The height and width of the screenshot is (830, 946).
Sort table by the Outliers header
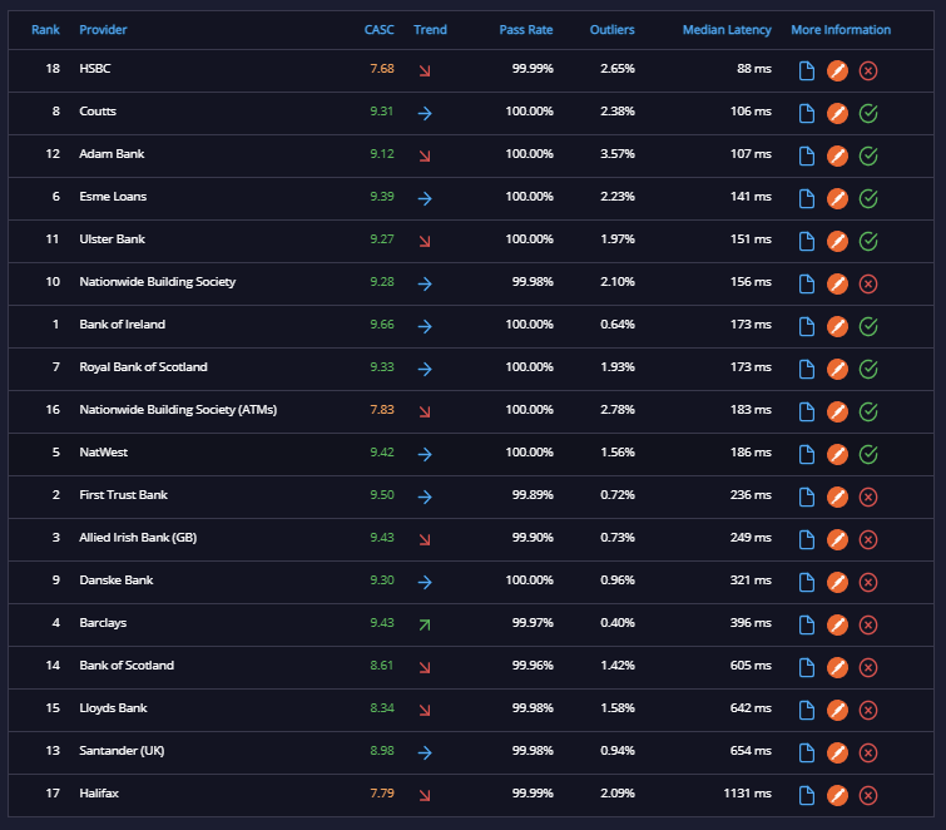612,30
